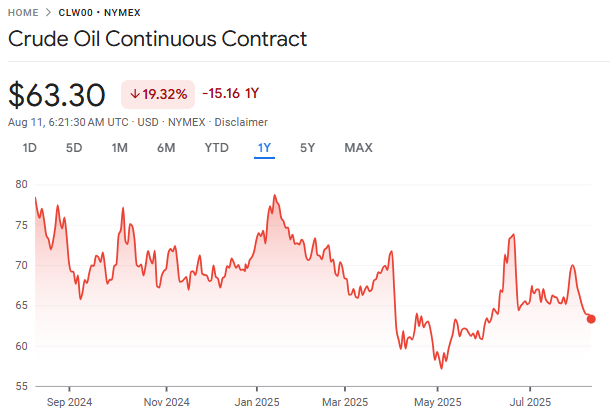This screenshot has width=610, height=417.
Task: Show the 1M chart range
Action: point(119,148)
